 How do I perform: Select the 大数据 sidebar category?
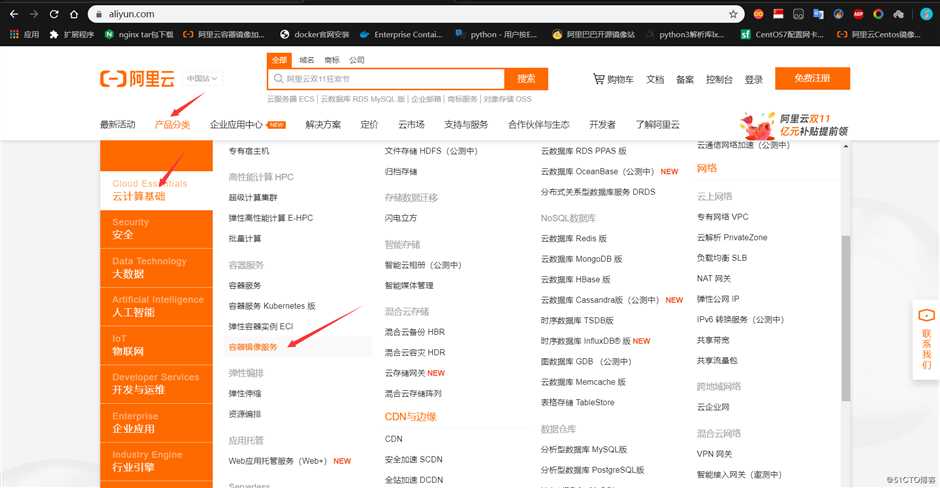click(x=156, y=267)
